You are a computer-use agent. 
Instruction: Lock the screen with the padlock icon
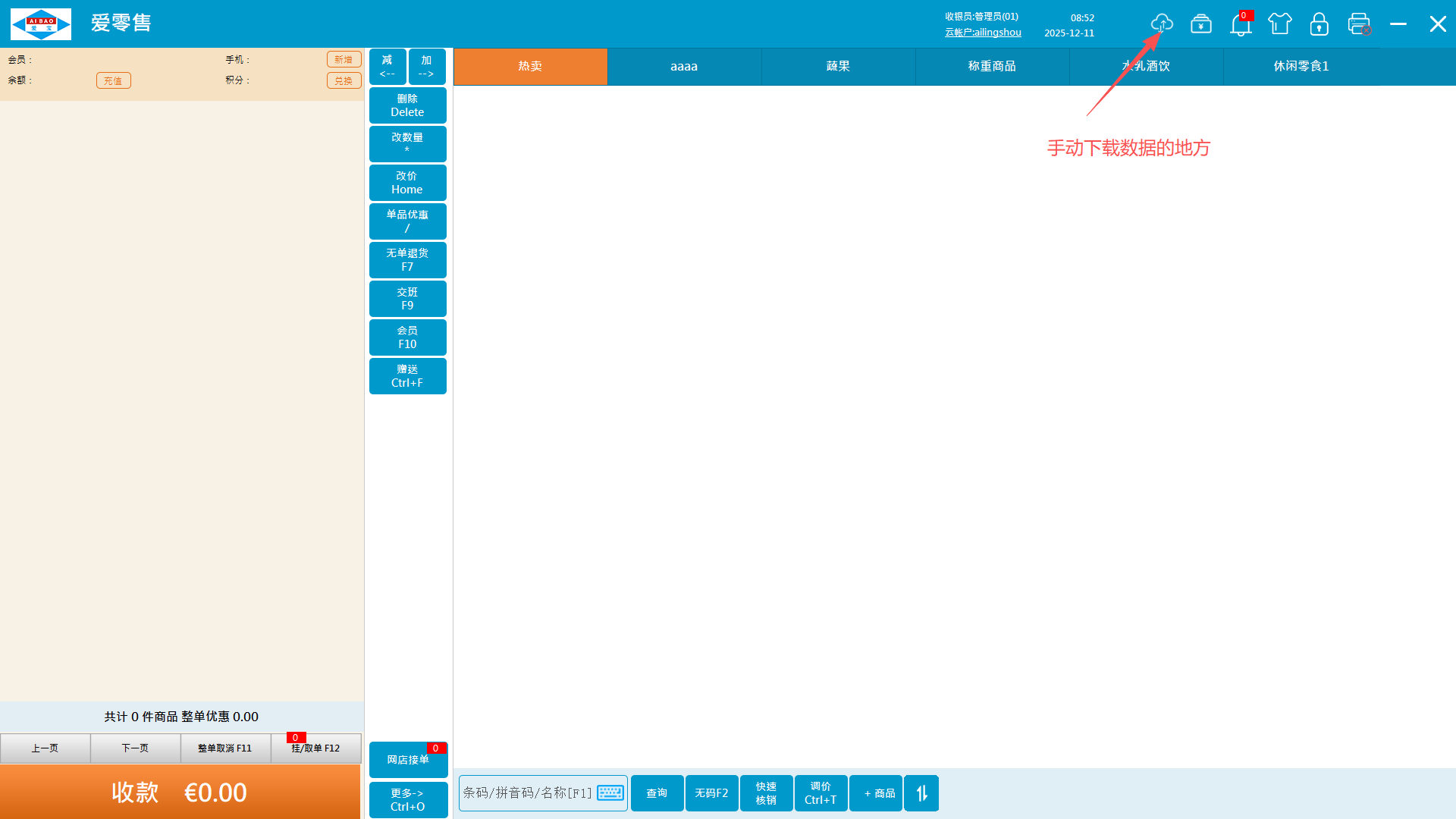pyautogui.click(x=1319, y=24)
